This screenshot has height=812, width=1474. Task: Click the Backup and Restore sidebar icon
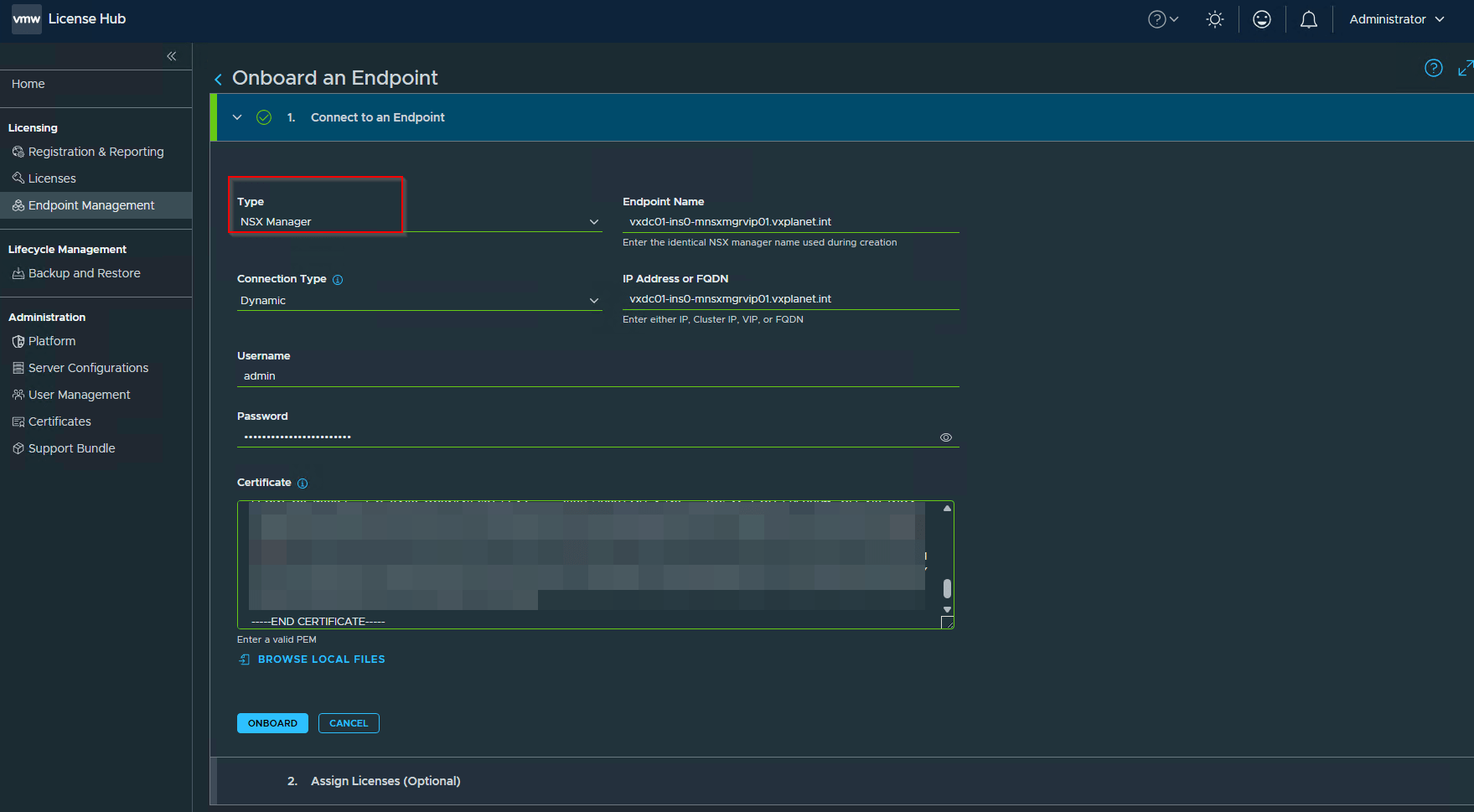pyautogui.click(x=18, y=273)
